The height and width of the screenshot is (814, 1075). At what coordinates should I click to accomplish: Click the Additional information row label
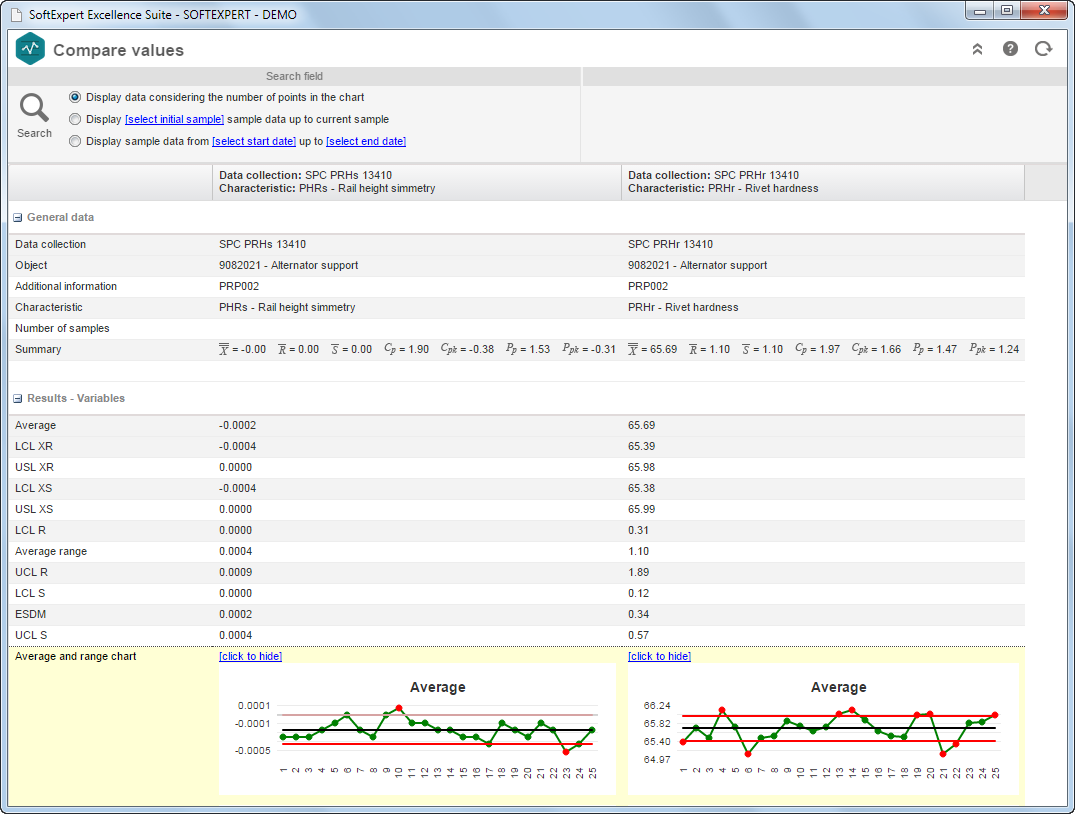(x=66, y=286)
